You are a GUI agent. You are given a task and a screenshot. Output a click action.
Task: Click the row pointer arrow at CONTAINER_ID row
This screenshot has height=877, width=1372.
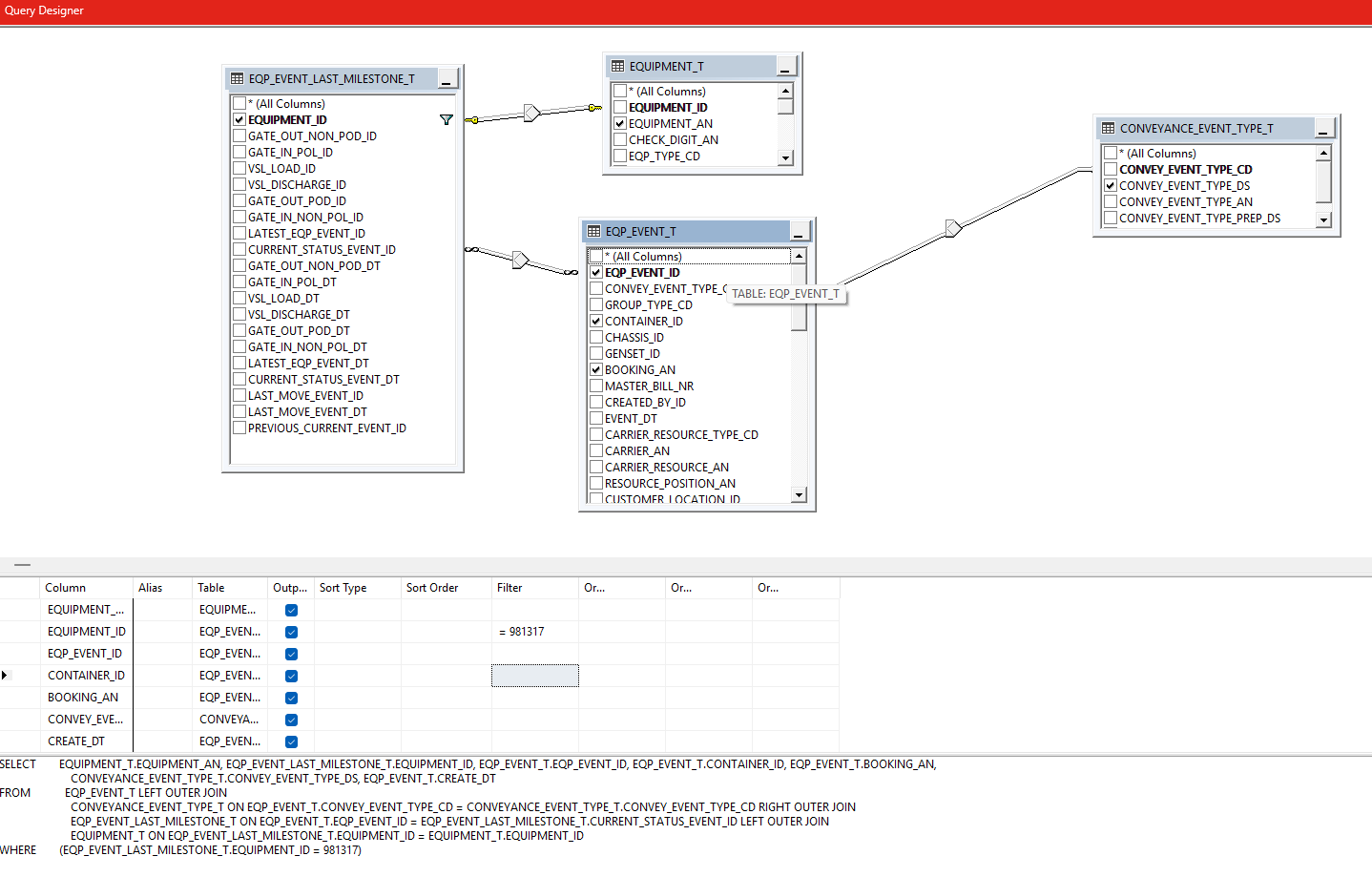[5, 676]
